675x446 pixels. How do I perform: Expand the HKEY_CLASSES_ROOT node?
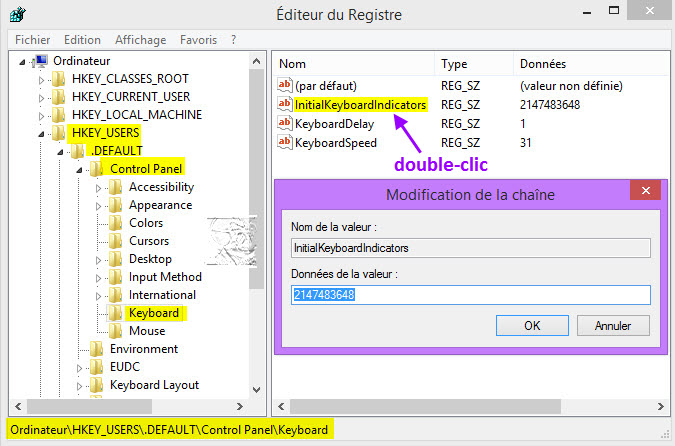tap(41, 80)
